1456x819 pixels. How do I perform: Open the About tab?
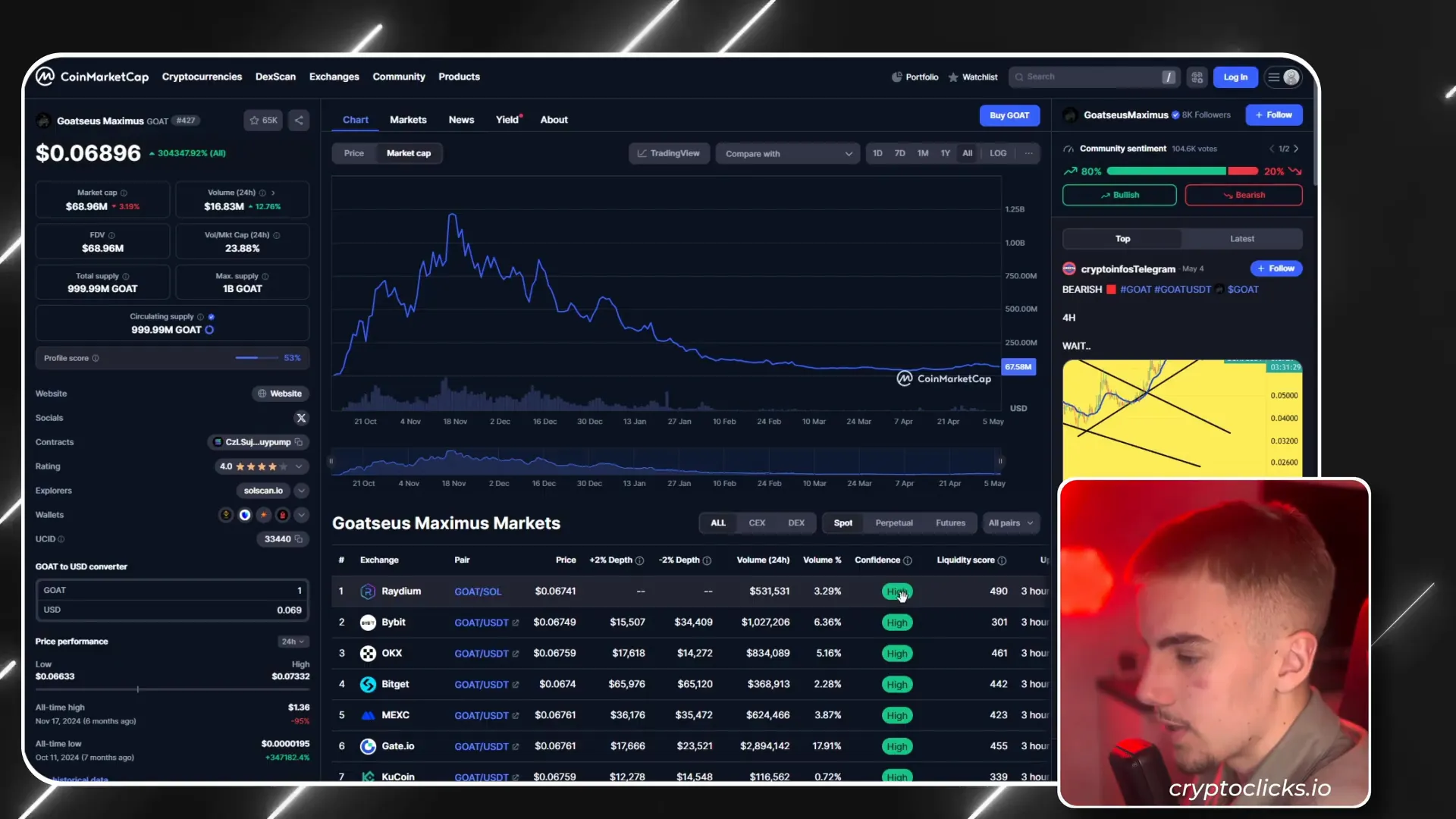(x=554, y=120)
